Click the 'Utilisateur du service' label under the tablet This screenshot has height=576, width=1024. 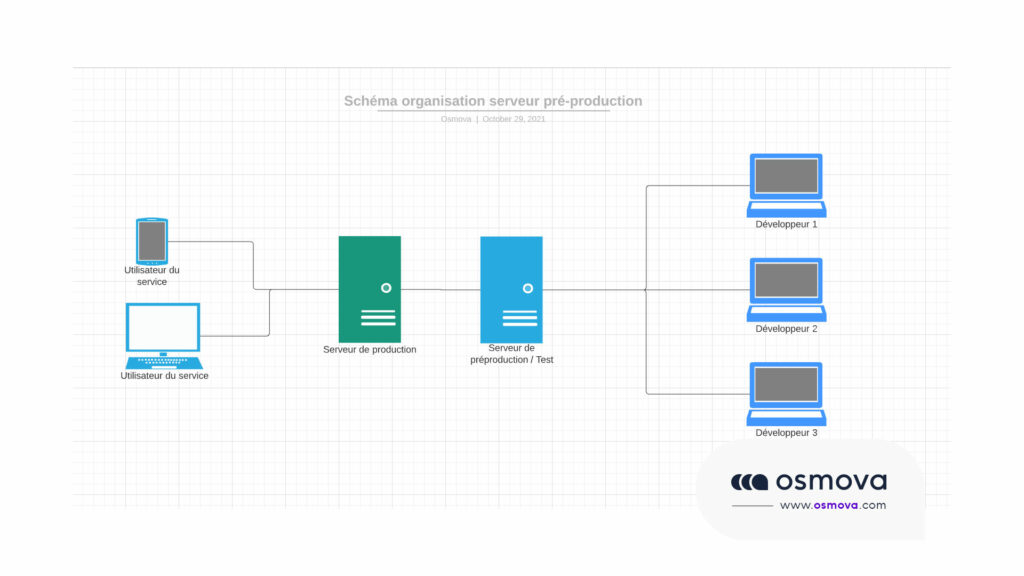152,276
